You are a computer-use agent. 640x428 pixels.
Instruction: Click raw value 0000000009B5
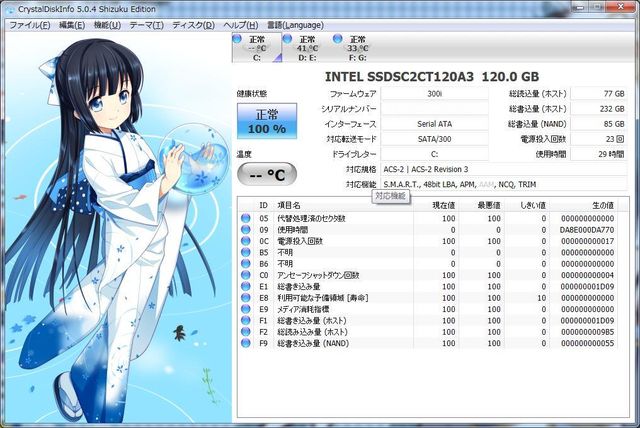pos(587,332)
